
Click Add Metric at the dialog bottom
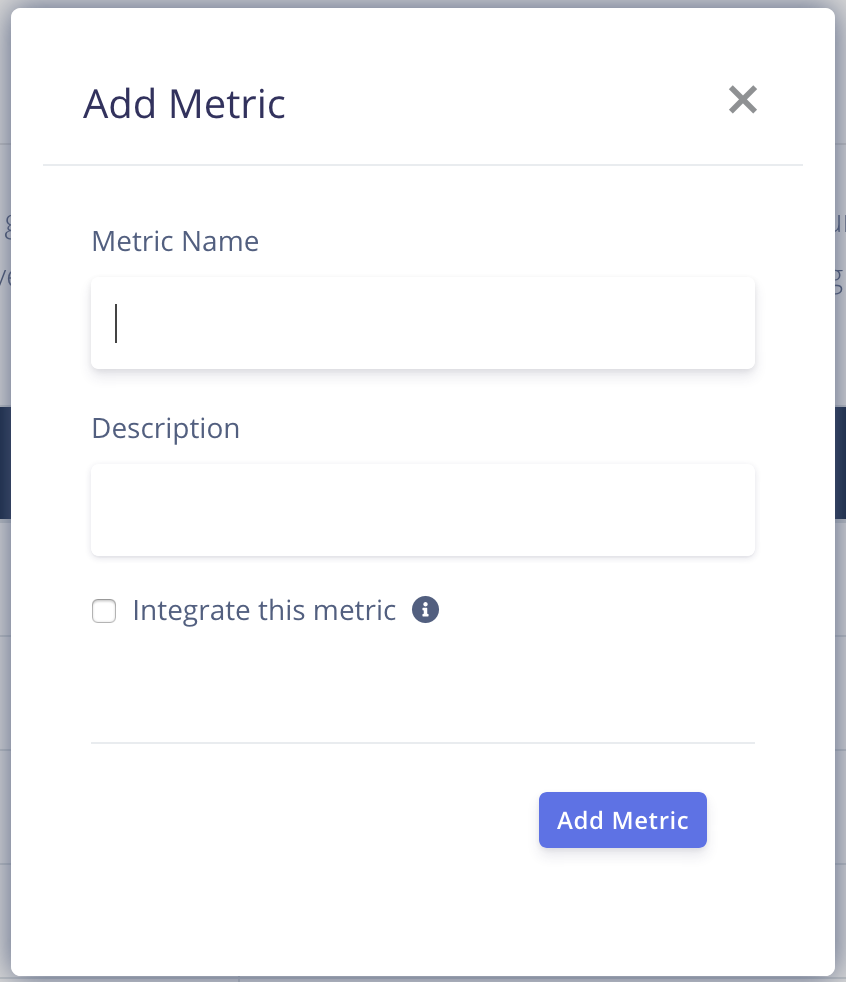pyautogui.click(x=622, y=820)
